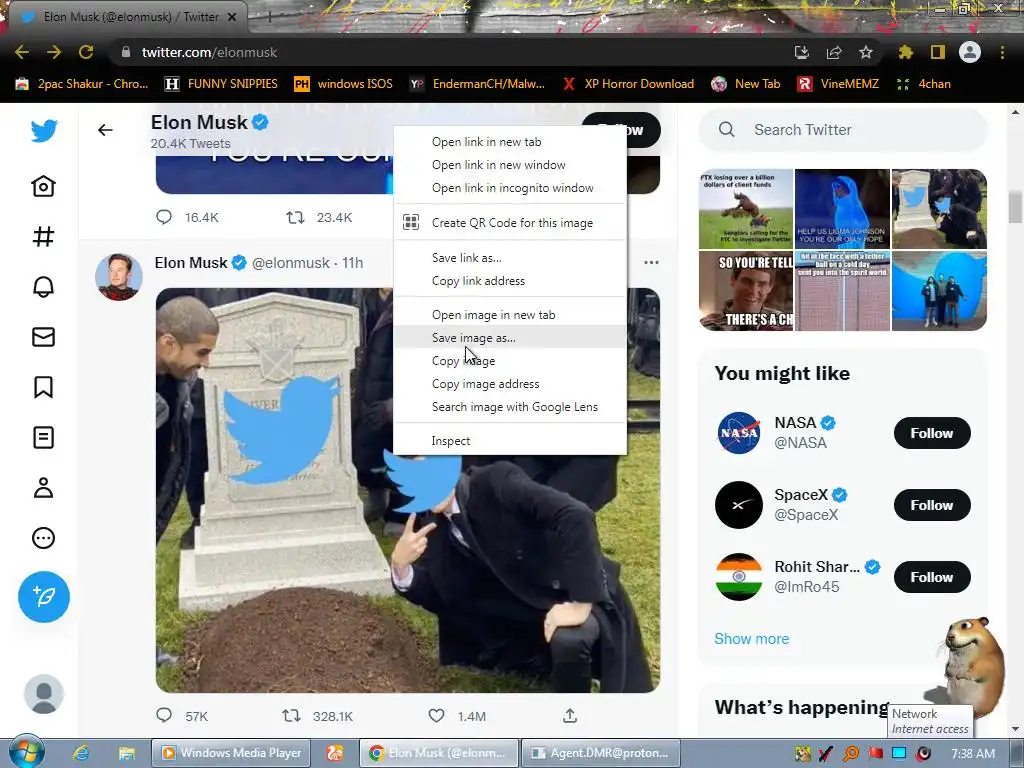This screenshot has height=768, width=1024.
Task: Open the Chrome extensions puzzle icon
Action: pos(906,52)
